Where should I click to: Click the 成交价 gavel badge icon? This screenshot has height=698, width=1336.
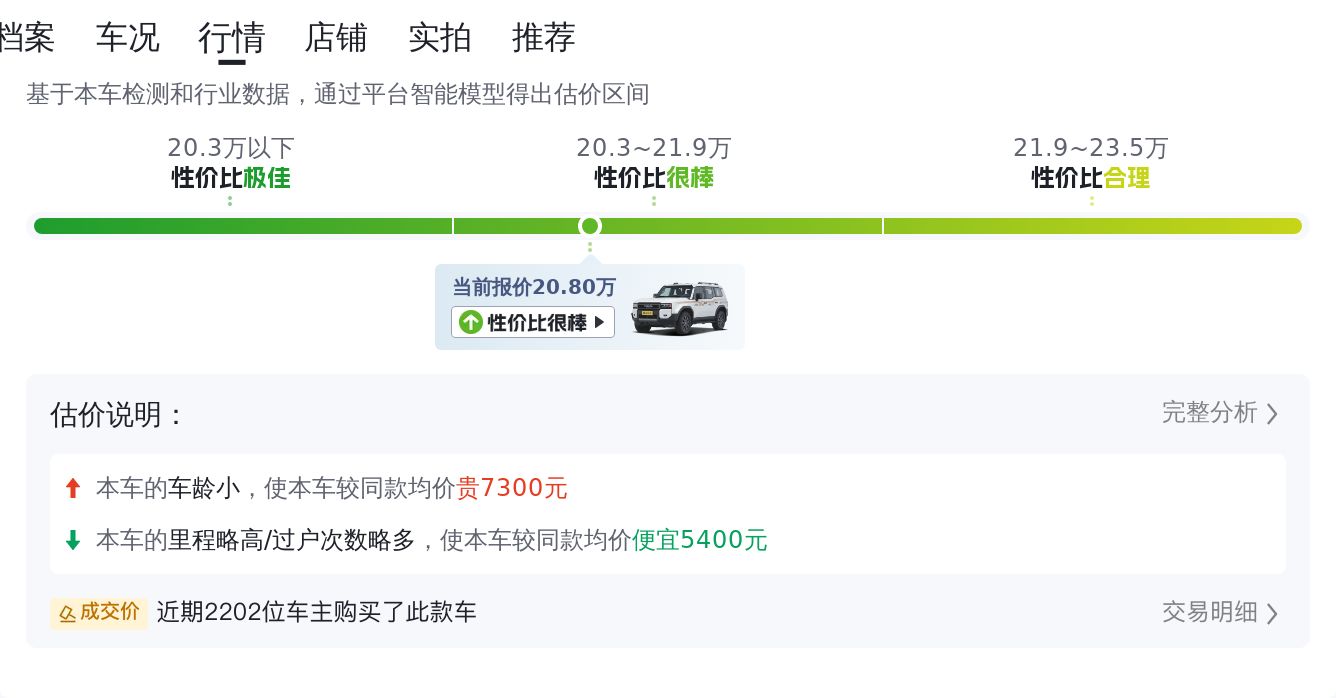(x=68, y=613)
